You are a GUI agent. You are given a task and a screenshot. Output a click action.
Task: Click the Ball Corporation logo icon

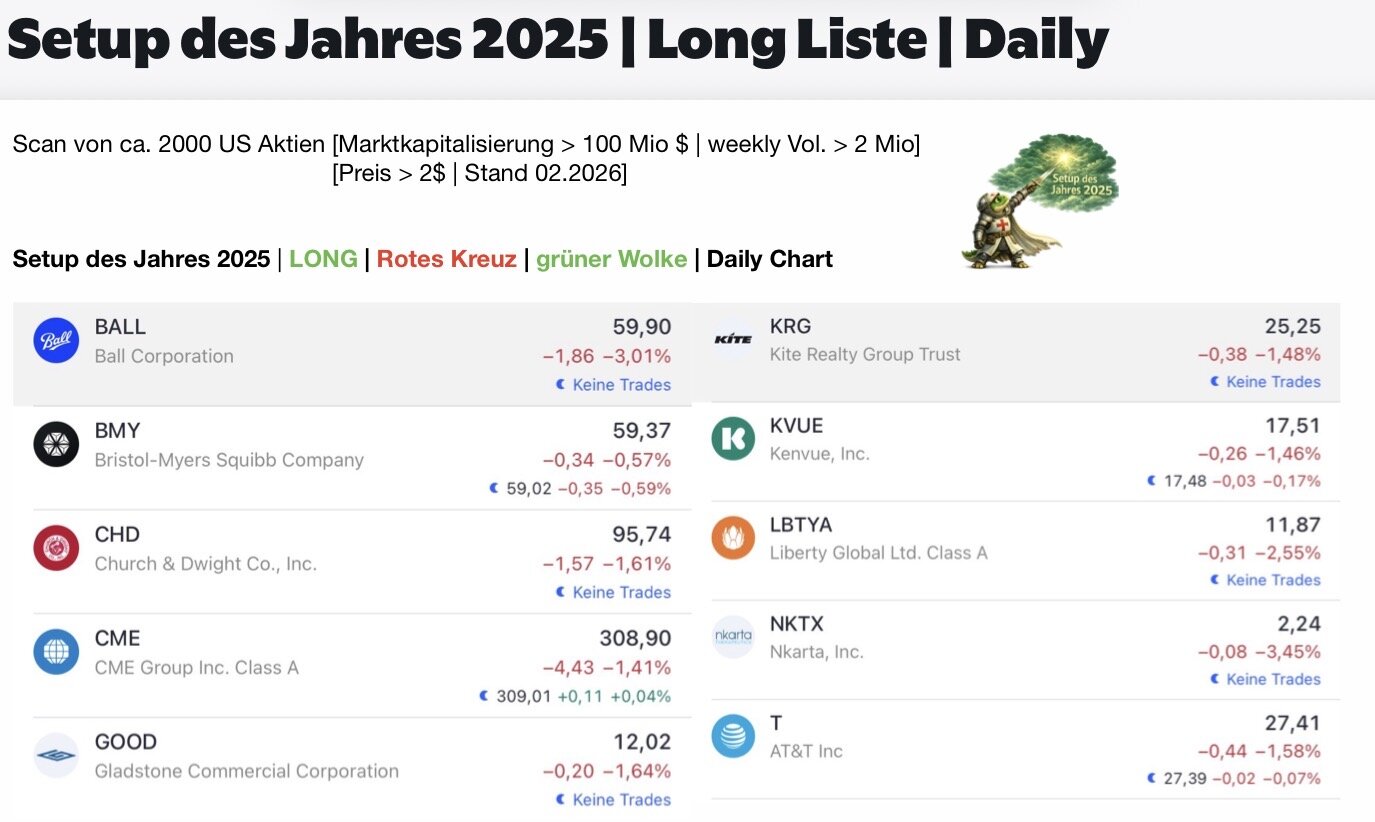tap(56, 341)
